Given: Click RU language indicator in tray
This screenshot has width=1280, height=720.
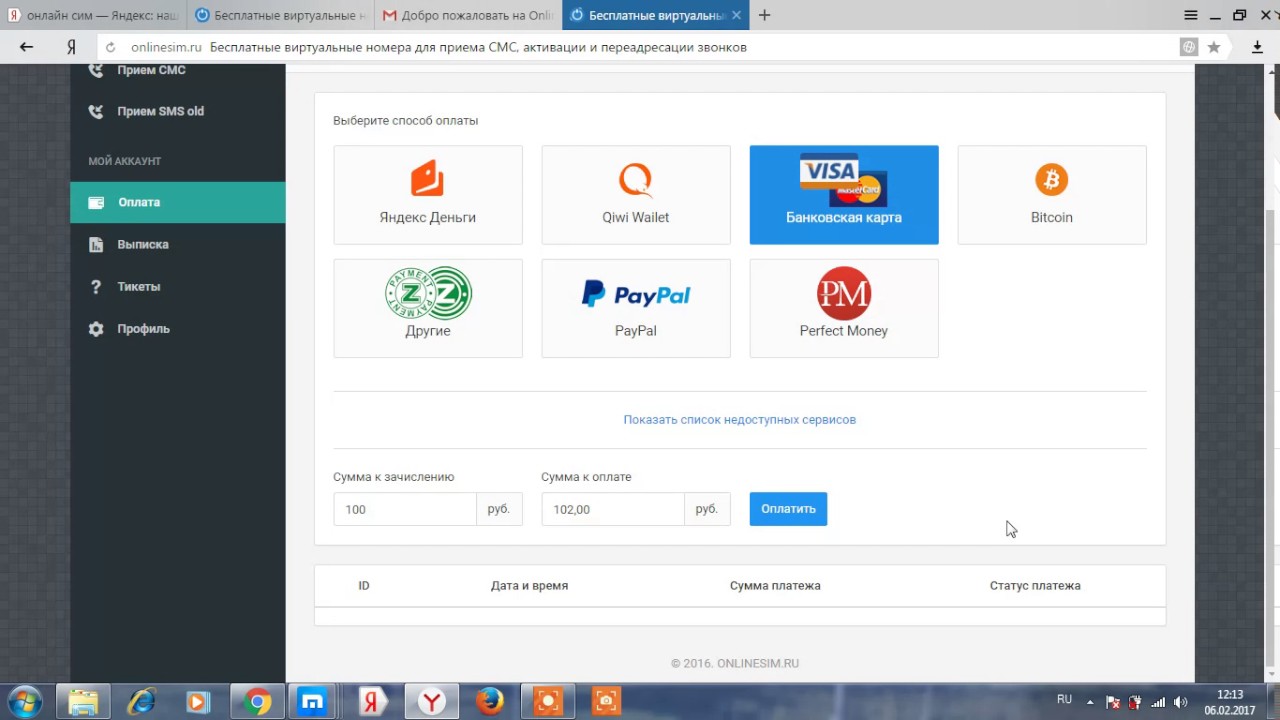Looking at the screenshot, I should [x=1064, y=700].
